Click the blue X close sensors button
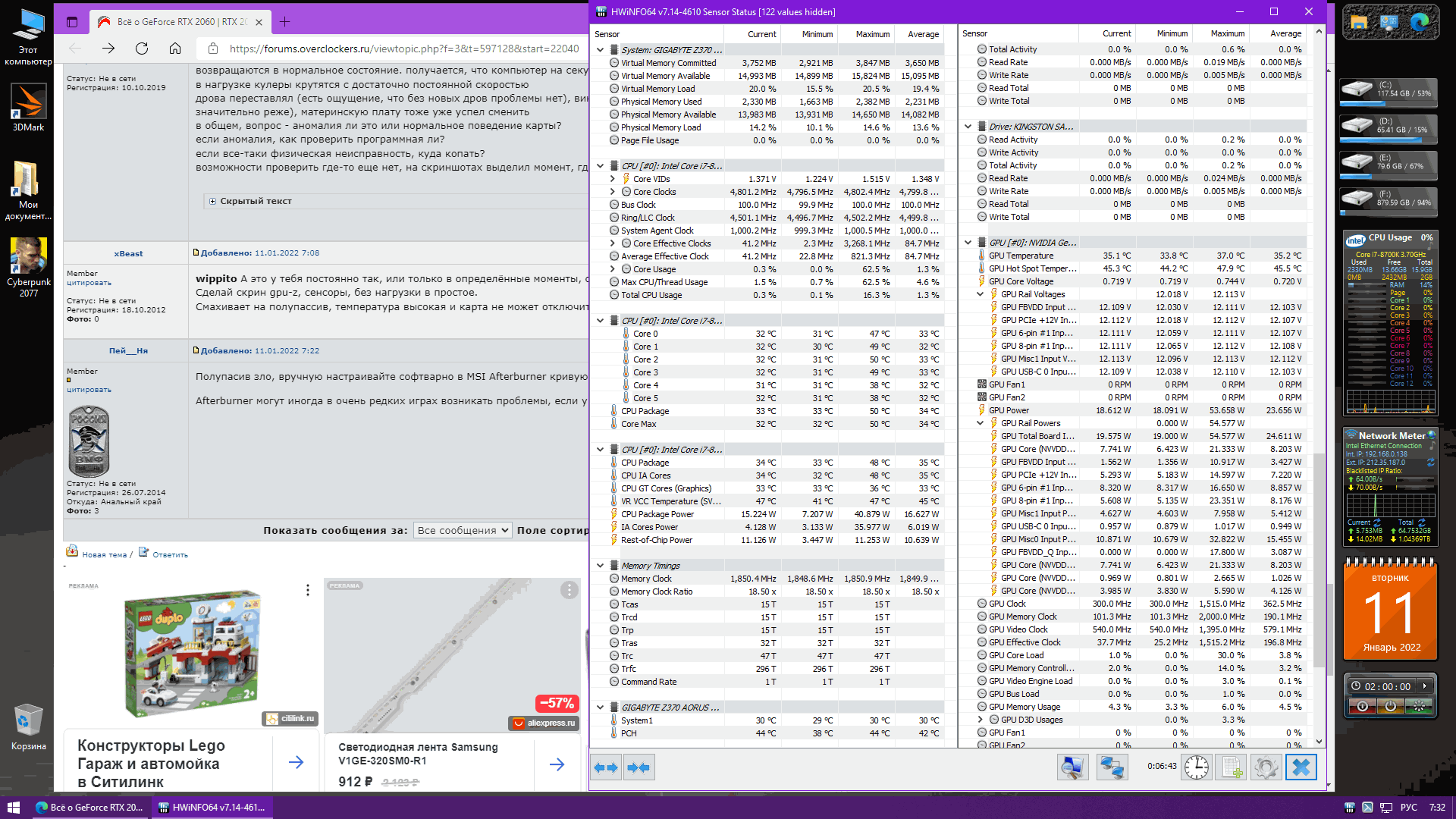The height and width of the screenshot is (819, 1456). click(1301, 767)
